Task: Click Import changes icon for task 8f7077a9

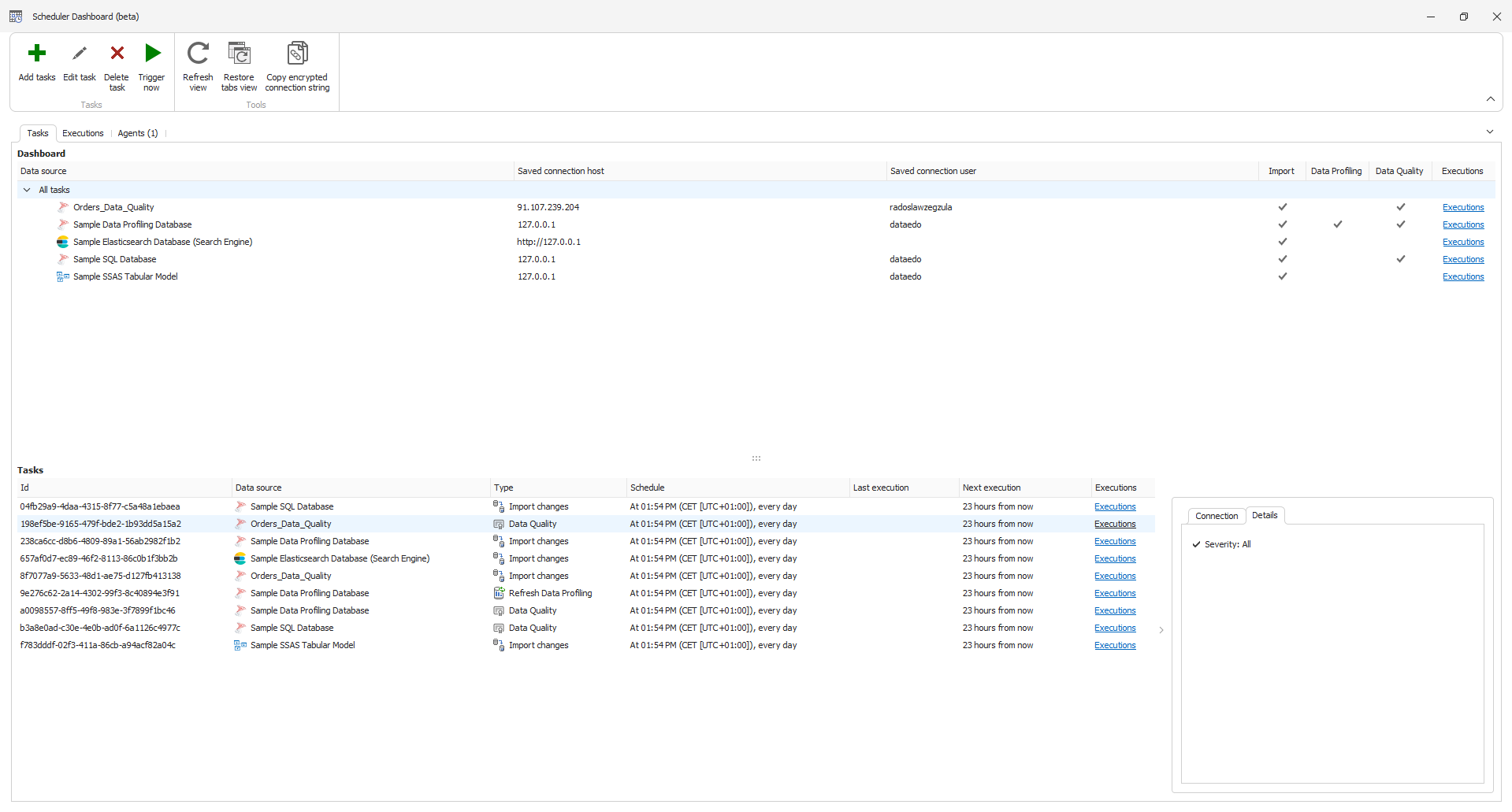Action: click(499, 576)
